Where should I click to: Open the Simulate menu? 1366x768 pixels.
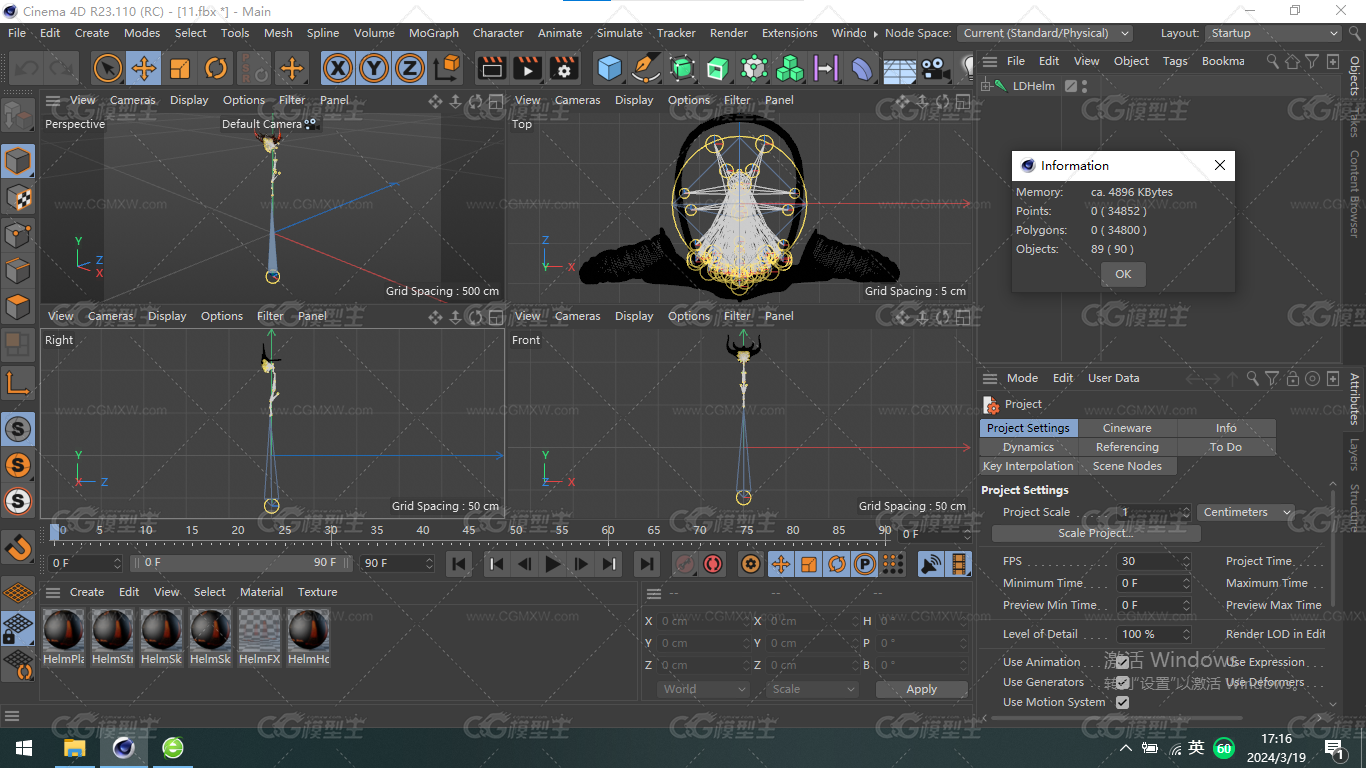click(620, 33)
